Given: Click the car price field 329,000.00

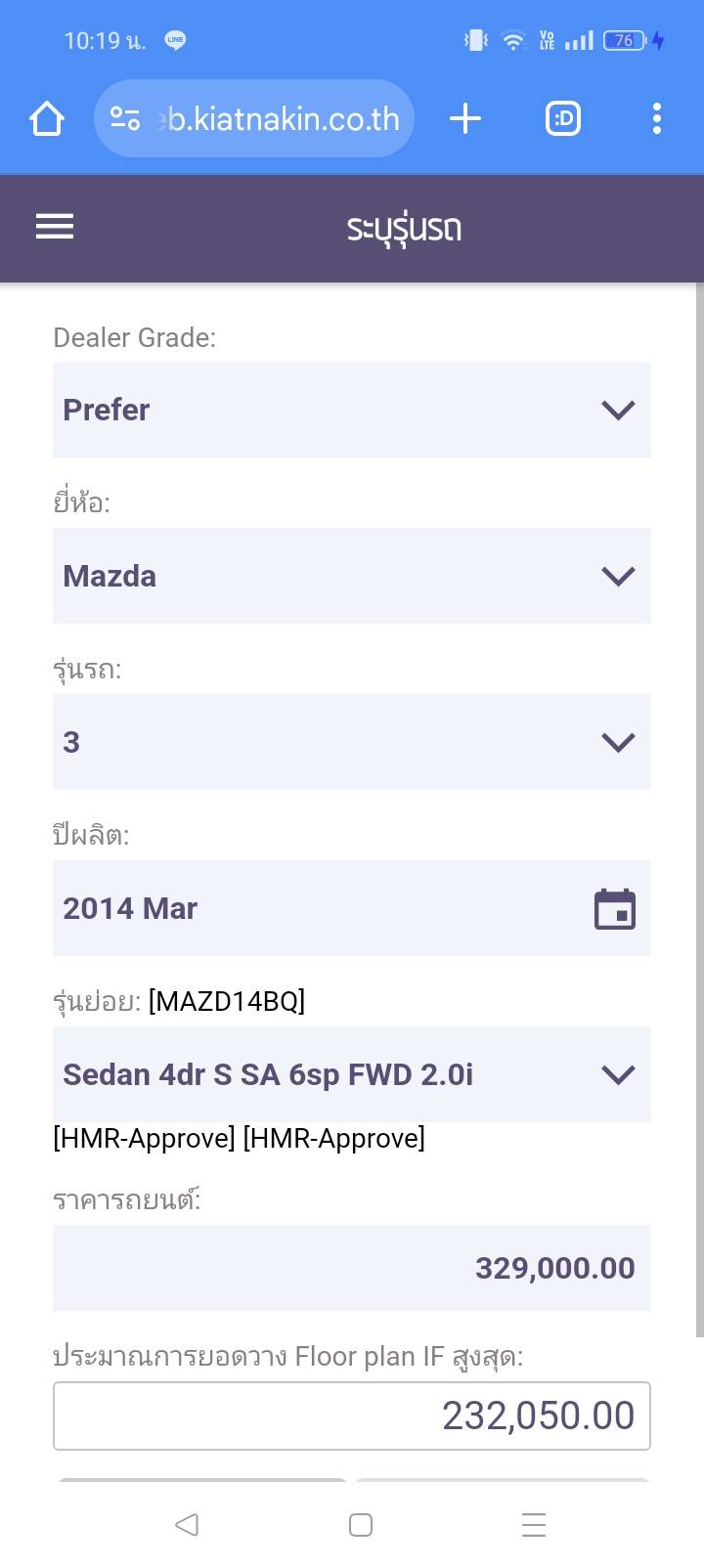Looking at the screenshot, I should click(352, 1268).
